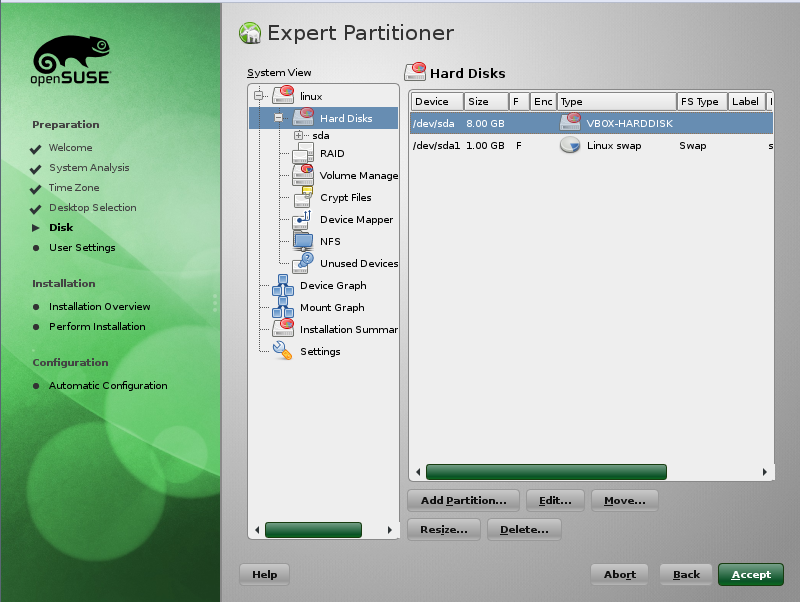Screen dimensions: 800x602
Task: Expand the sda tree node
Action: (298, 135)
